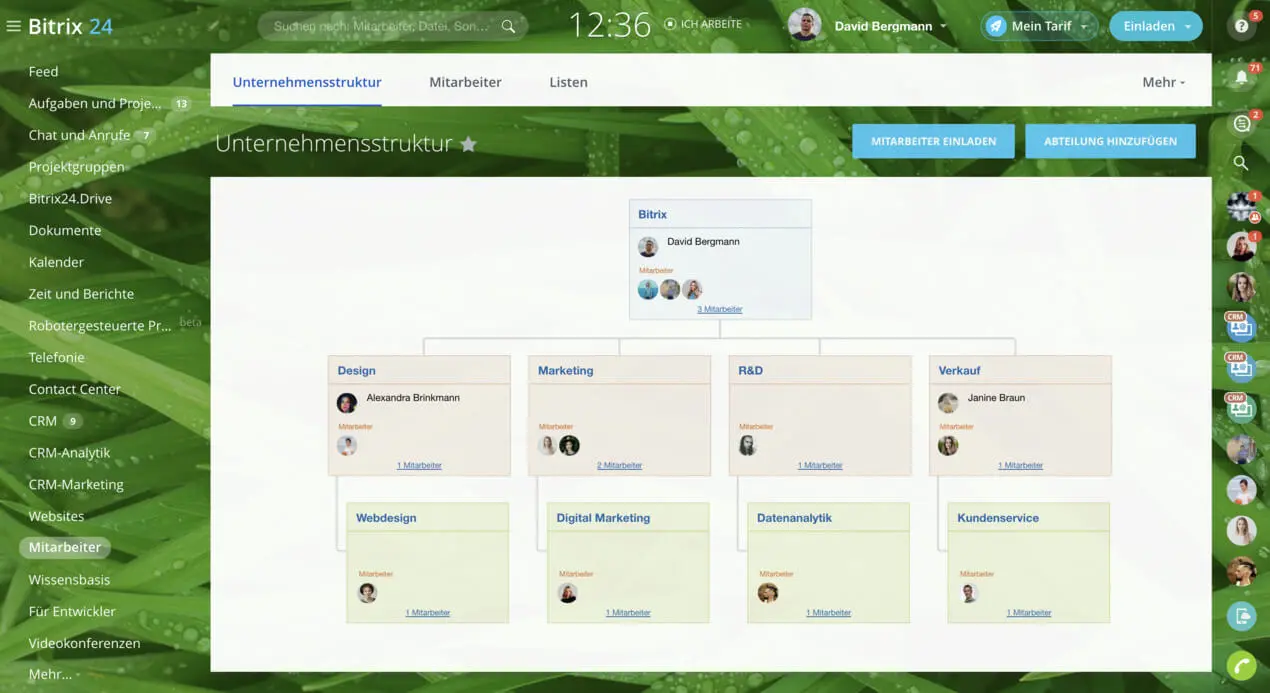Click the search magnifier in top search bar
Image resolution: width=1270 pixels, height=693 pixels.
(x=509, y=27)
